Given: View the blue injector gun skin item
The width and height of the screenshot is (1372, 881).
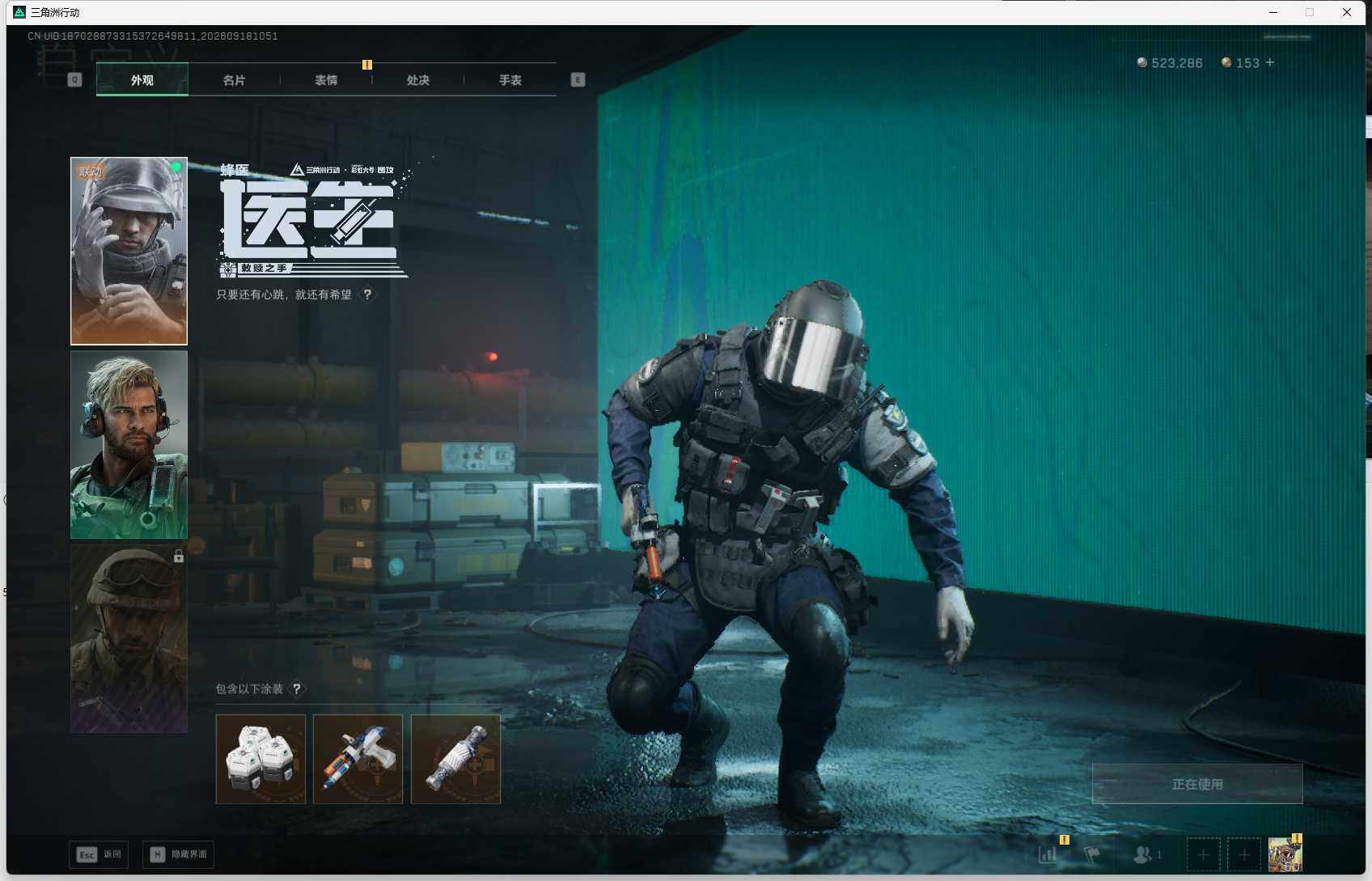Looking at the screenshot, I should 358,759.
